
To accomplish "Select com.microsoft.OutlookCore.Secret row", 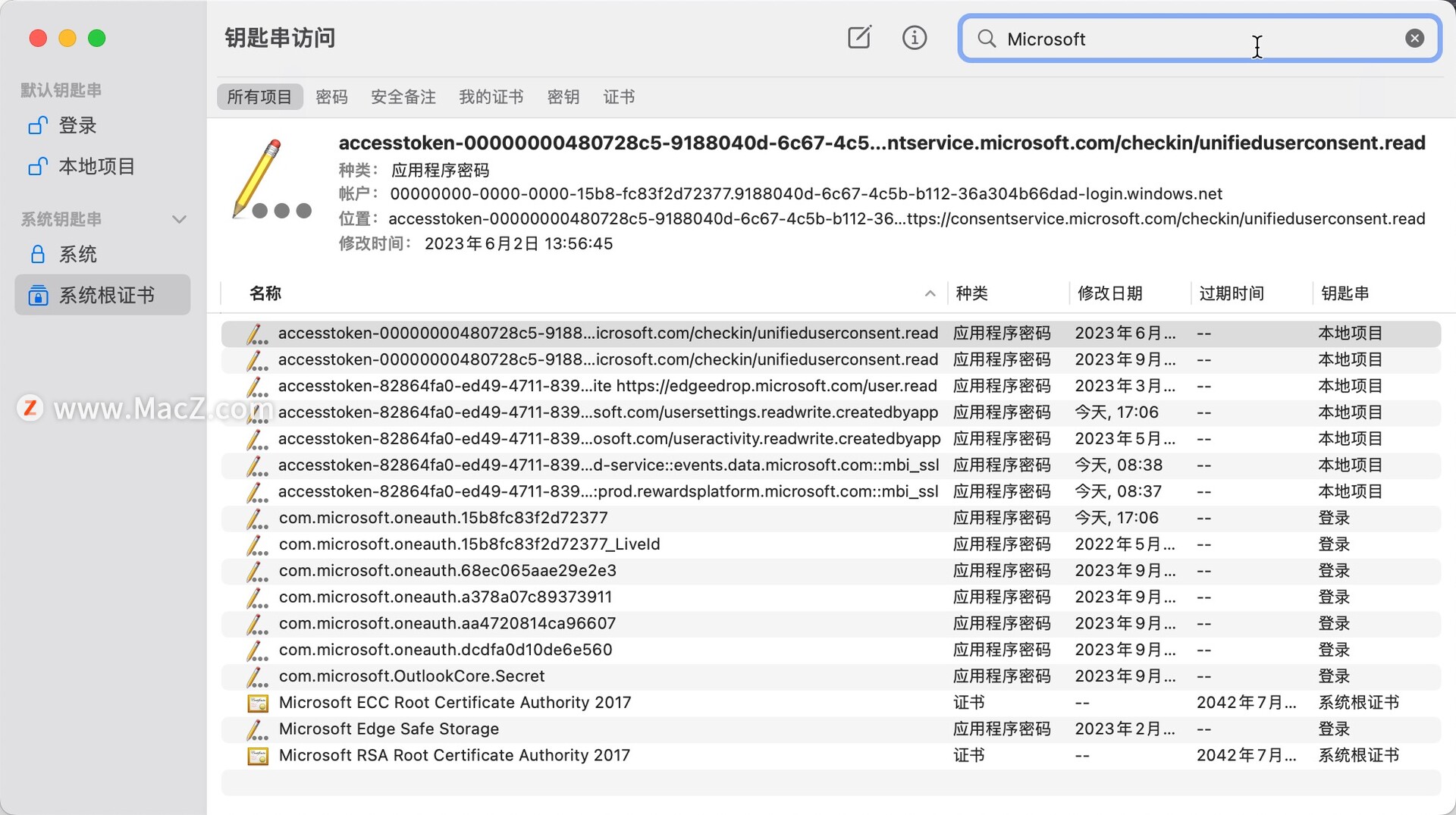I will point(831,676).
